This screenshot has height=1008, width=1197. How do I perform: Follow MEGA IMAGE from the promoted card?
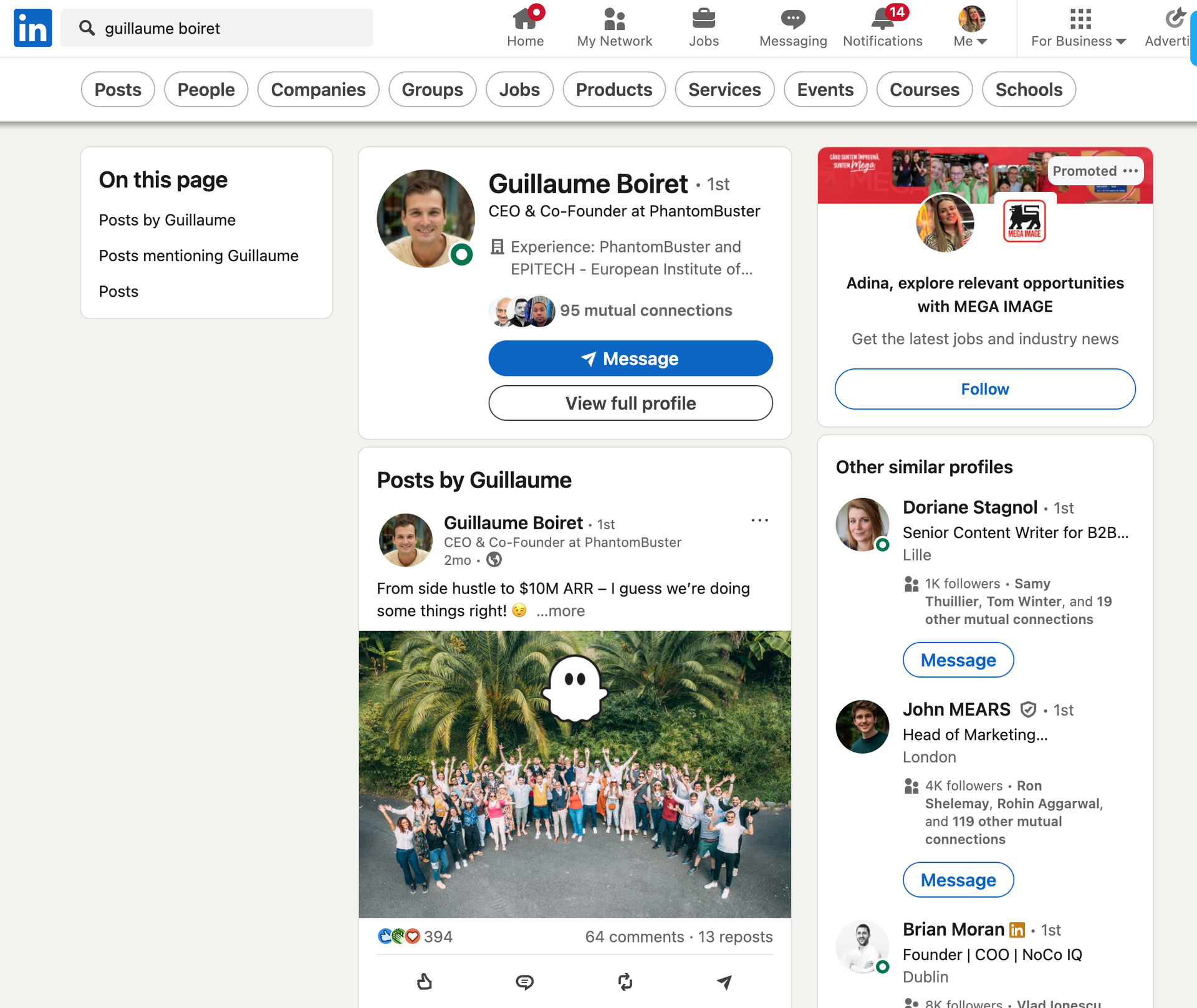985,389
